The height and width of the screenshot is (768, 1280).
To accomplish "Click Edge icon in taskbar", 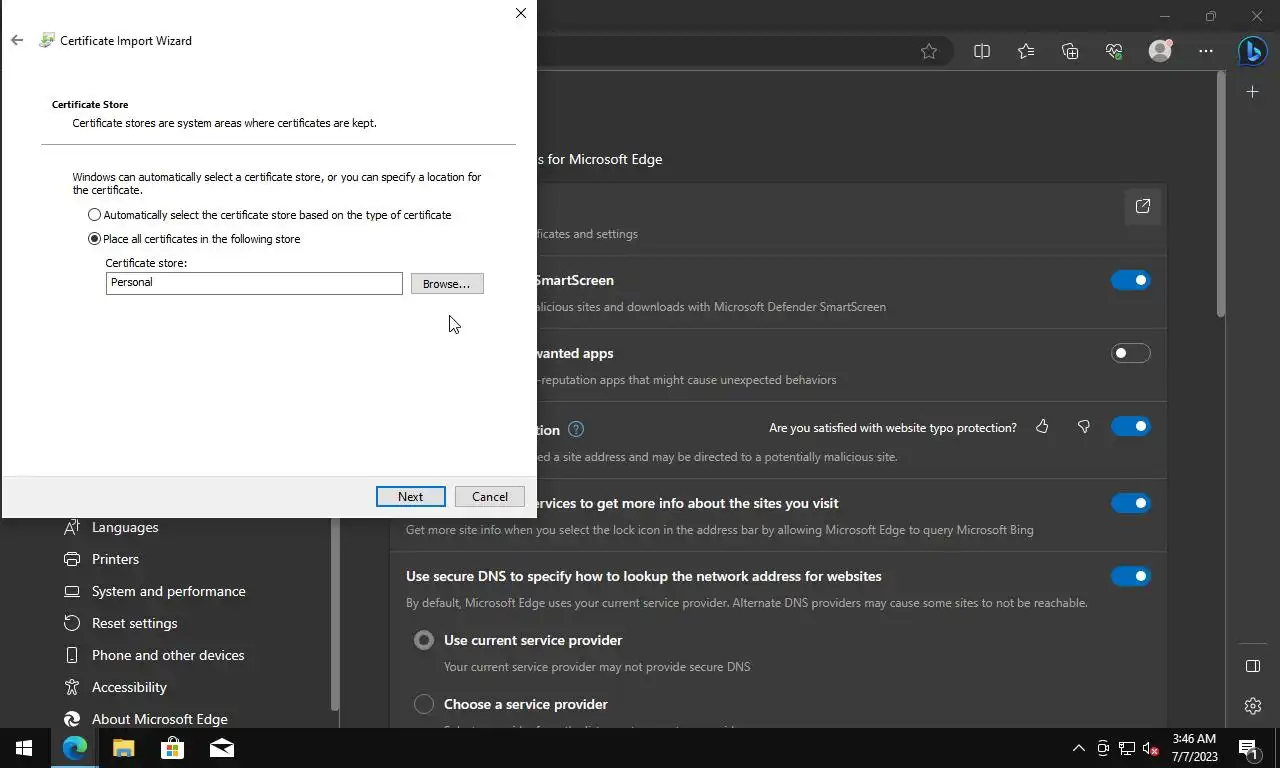I will (x=75, y=748).
